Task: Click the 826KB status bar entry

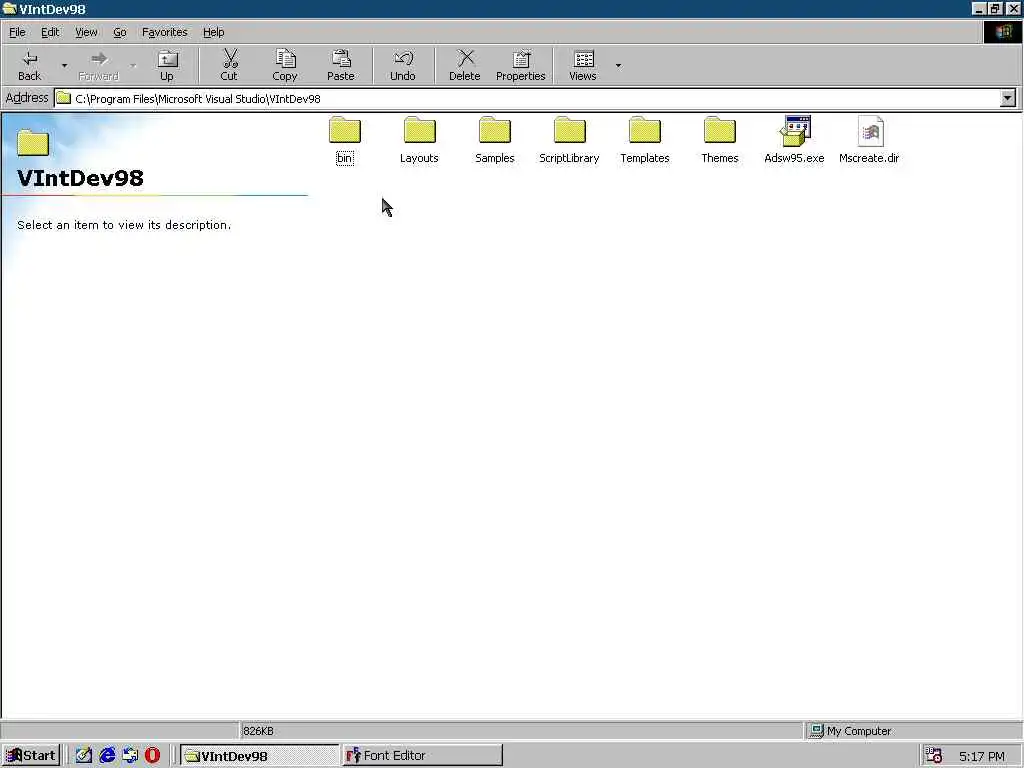Action: [259, 731]
